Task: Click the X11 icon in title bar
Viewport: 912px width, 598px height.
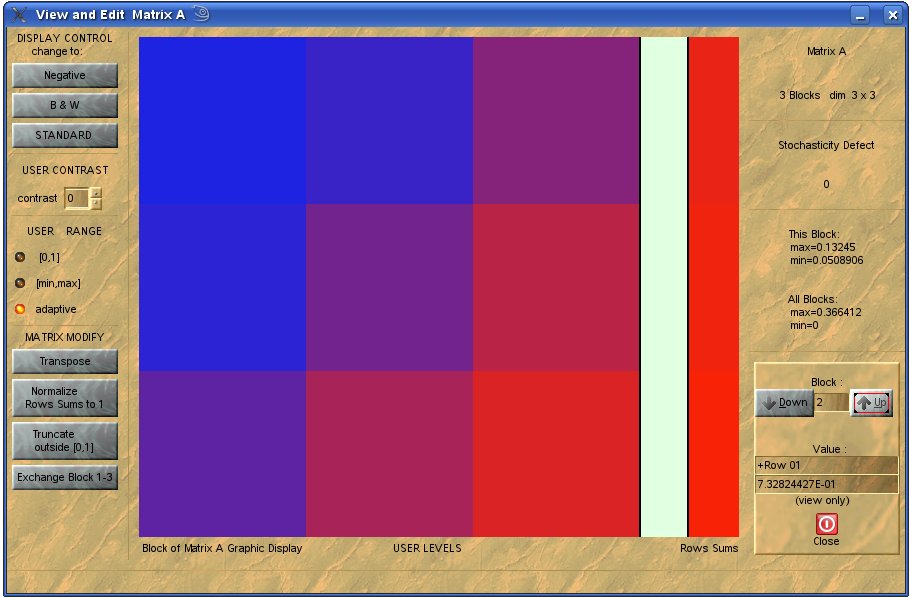Action: pyautogui.click(x=18, y=14)
